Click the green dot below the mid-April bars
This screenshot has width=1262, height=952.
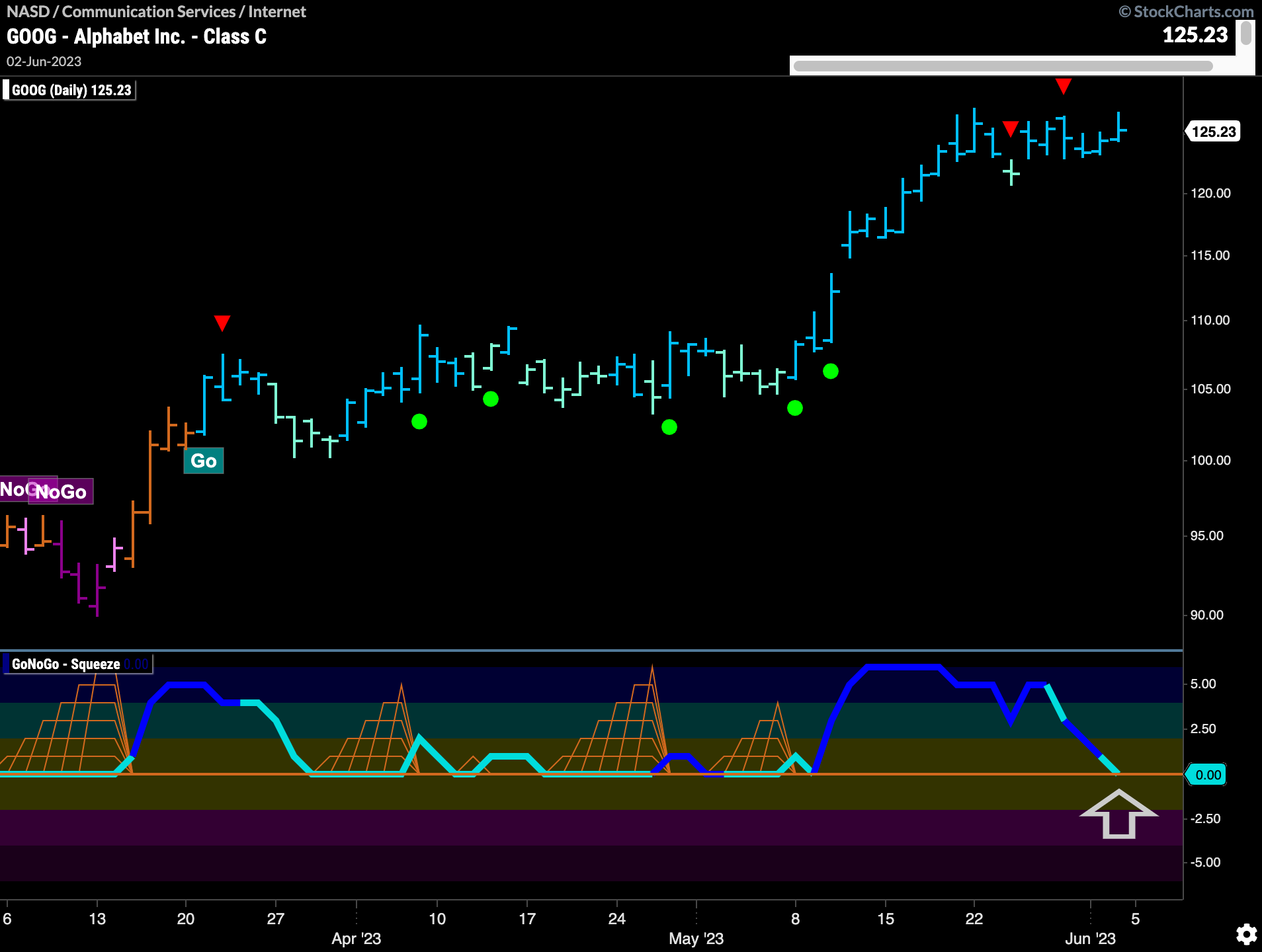(491, 399)
